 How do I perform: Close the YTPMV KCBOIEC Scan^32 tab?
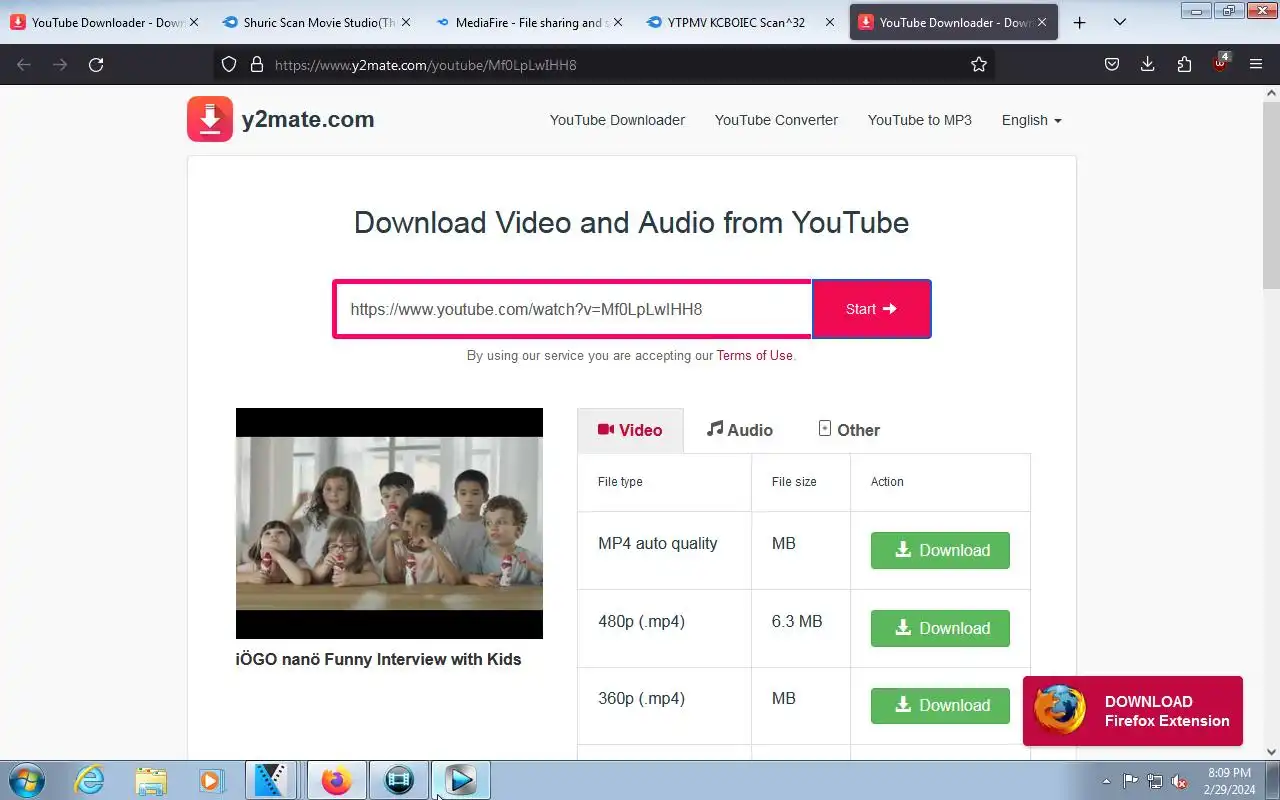pyautogui.click(x=830, y=22)
